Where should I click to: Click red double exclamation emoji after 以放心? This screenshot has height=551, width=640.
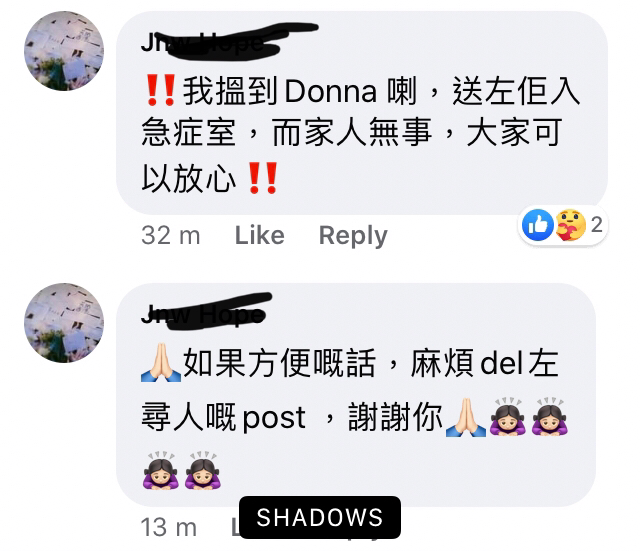tap(263, 178)
